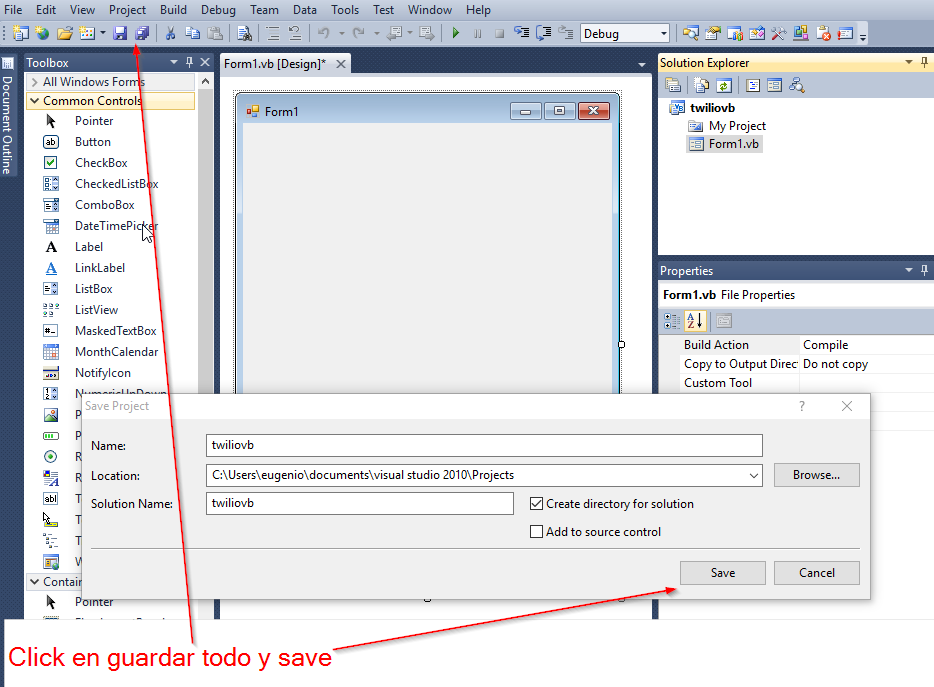Click Show All Files icon in Solution Explorer
The width and height of the screenshot is (934, 687).
702,86
